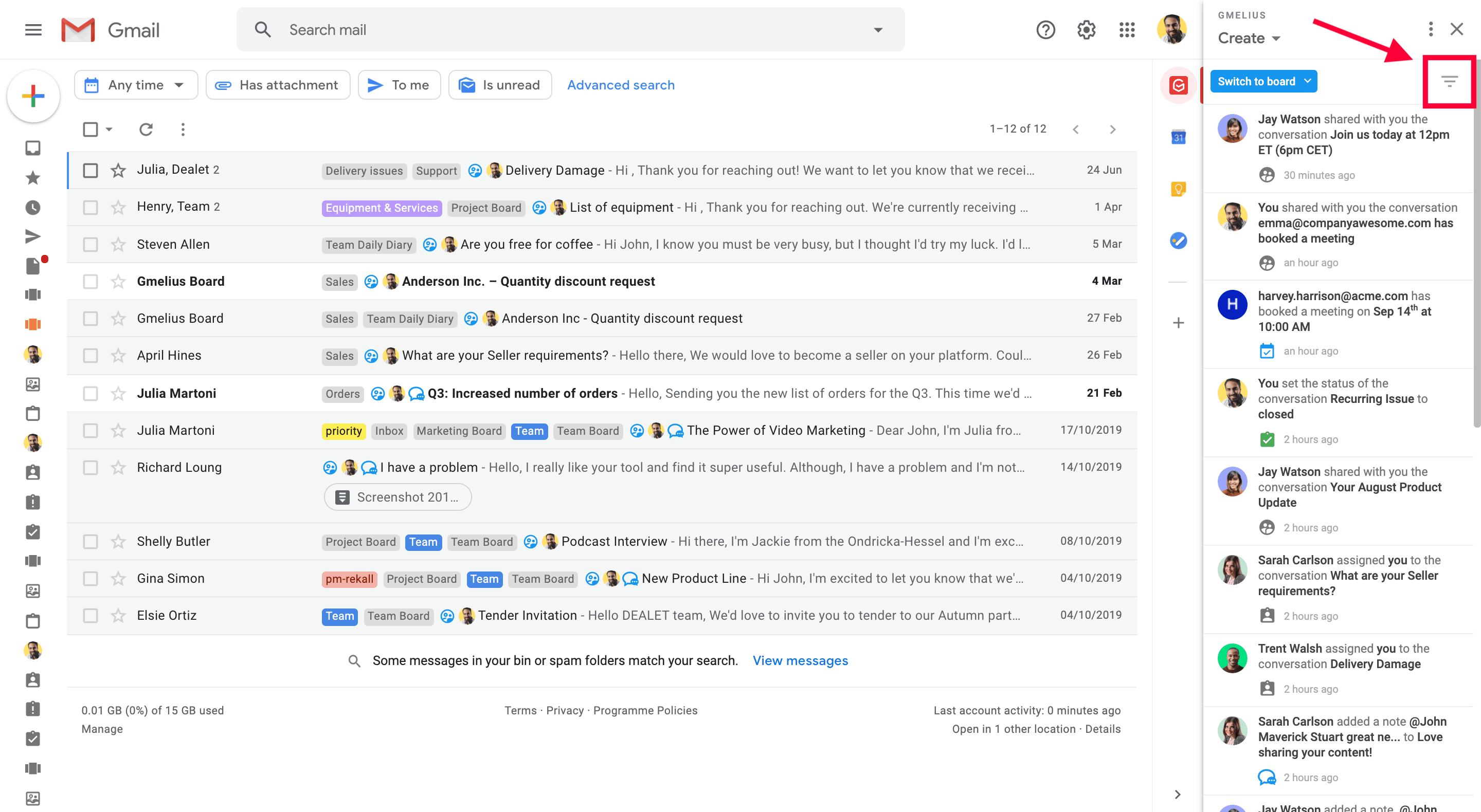Apply the Is unread filter chip
This screenshot has height=812, width=1481.
point(500,85)
